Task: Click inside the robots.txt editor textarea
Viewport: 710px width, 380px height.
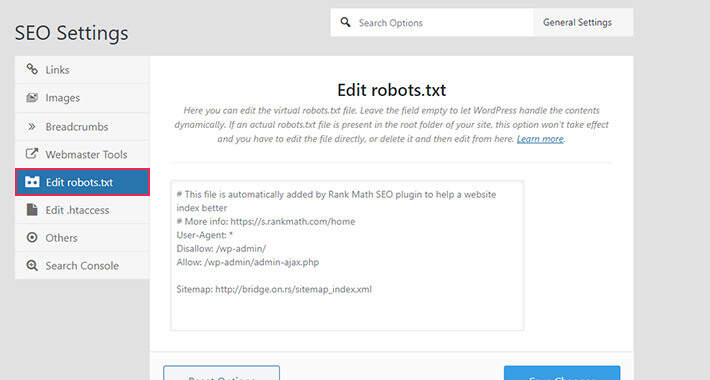Action: 347,255
